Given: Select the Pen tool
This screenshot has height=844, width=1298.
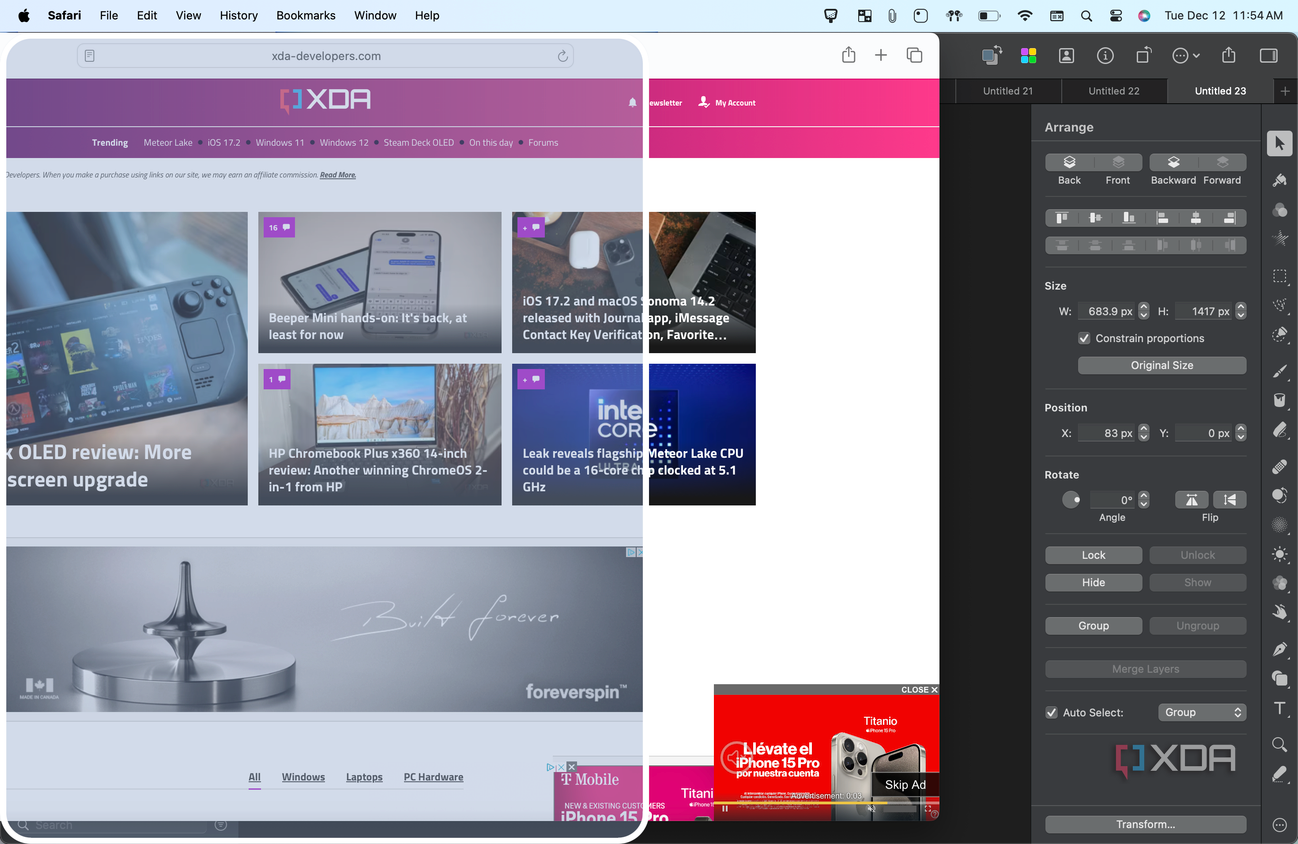Looking at the screenshot, I should point(1279,649).
